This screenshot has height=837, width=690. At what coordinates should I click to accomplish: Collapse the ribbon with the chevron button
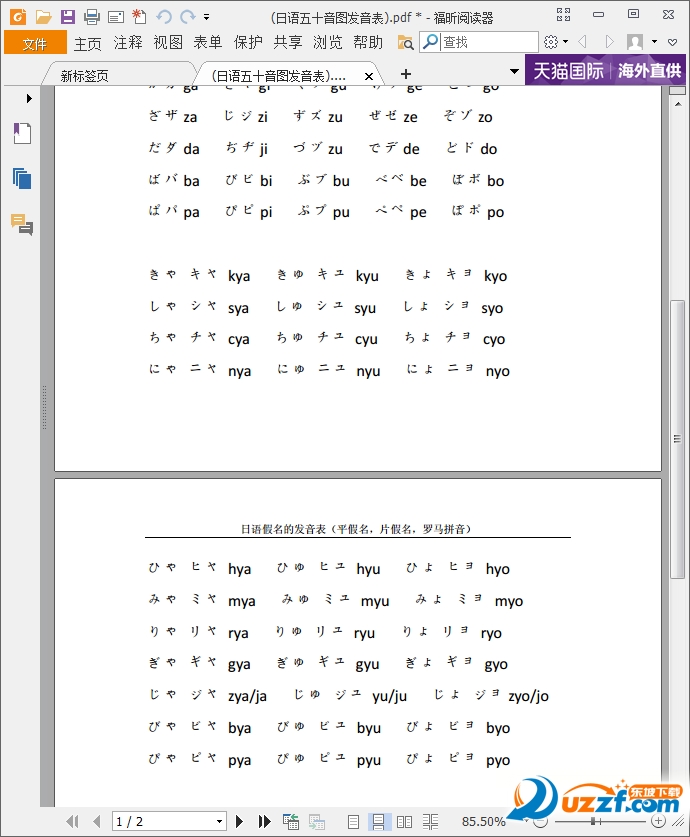click(x=672, y=42)
